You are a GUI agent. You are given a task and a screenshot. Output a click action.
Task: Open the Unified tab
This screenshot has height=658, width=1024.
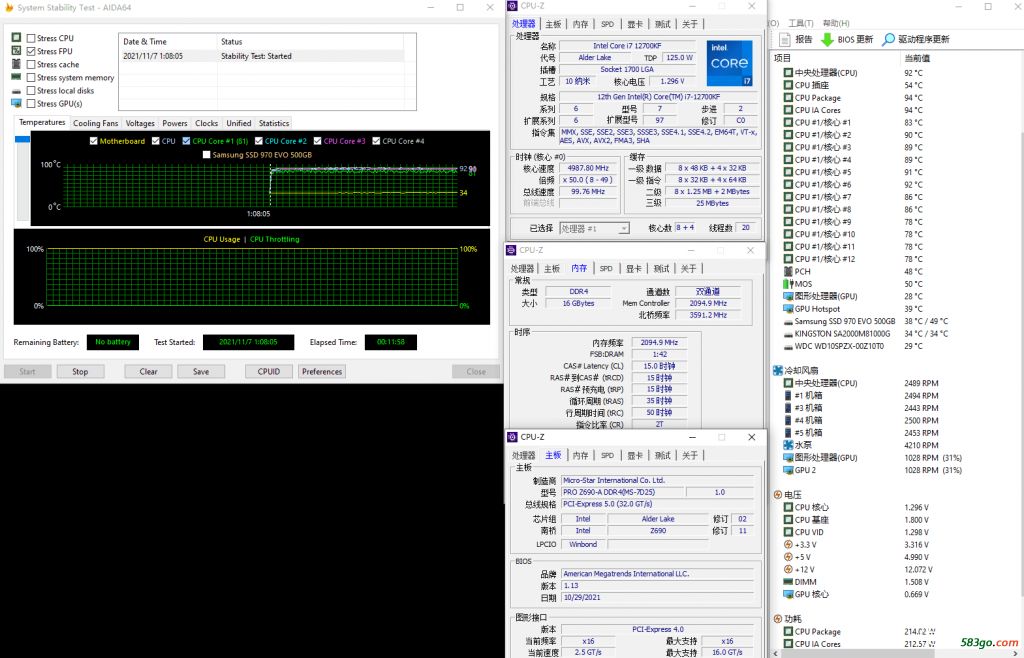click(238, 123)
